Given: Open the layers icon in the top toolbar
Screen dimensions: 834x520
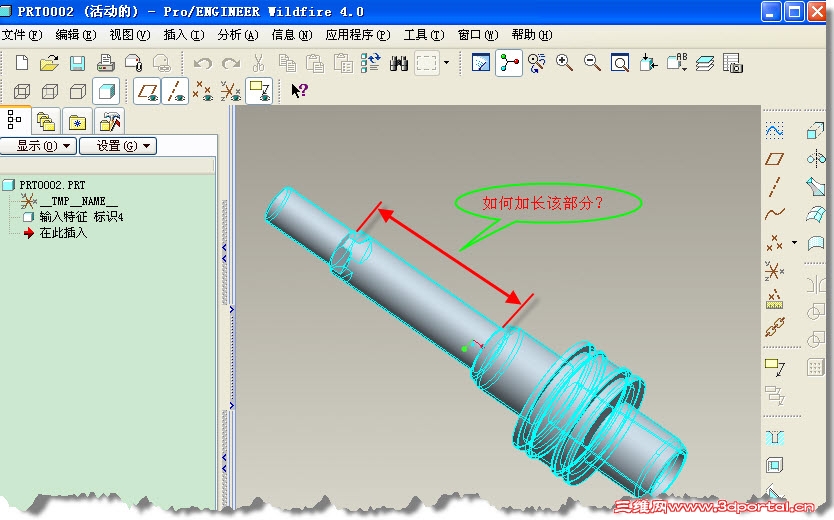Looking at the screenshot, I should pyautogui.click(x=705, y=63).
